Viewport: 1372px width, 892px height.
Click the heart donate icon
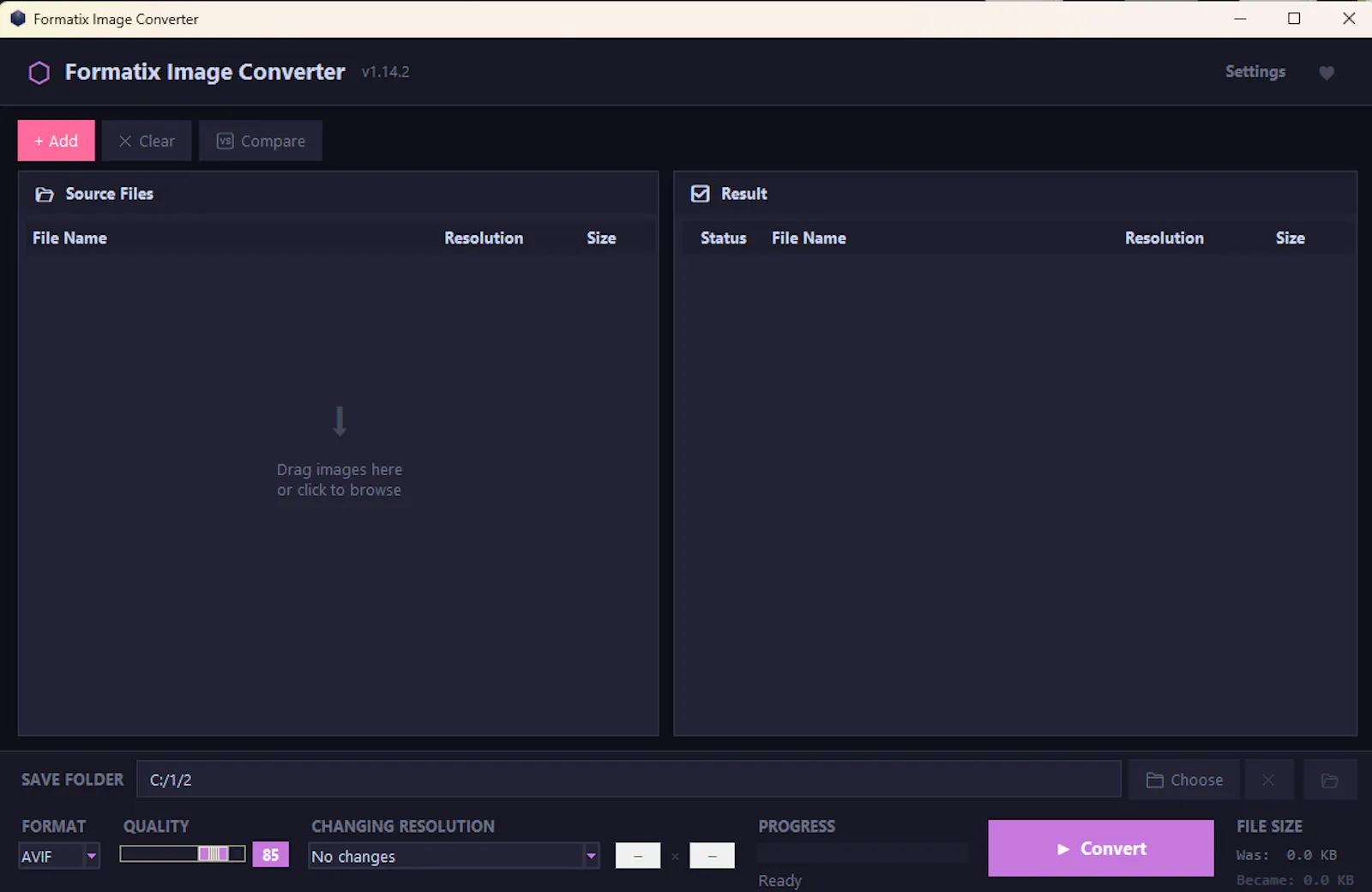1327,73
